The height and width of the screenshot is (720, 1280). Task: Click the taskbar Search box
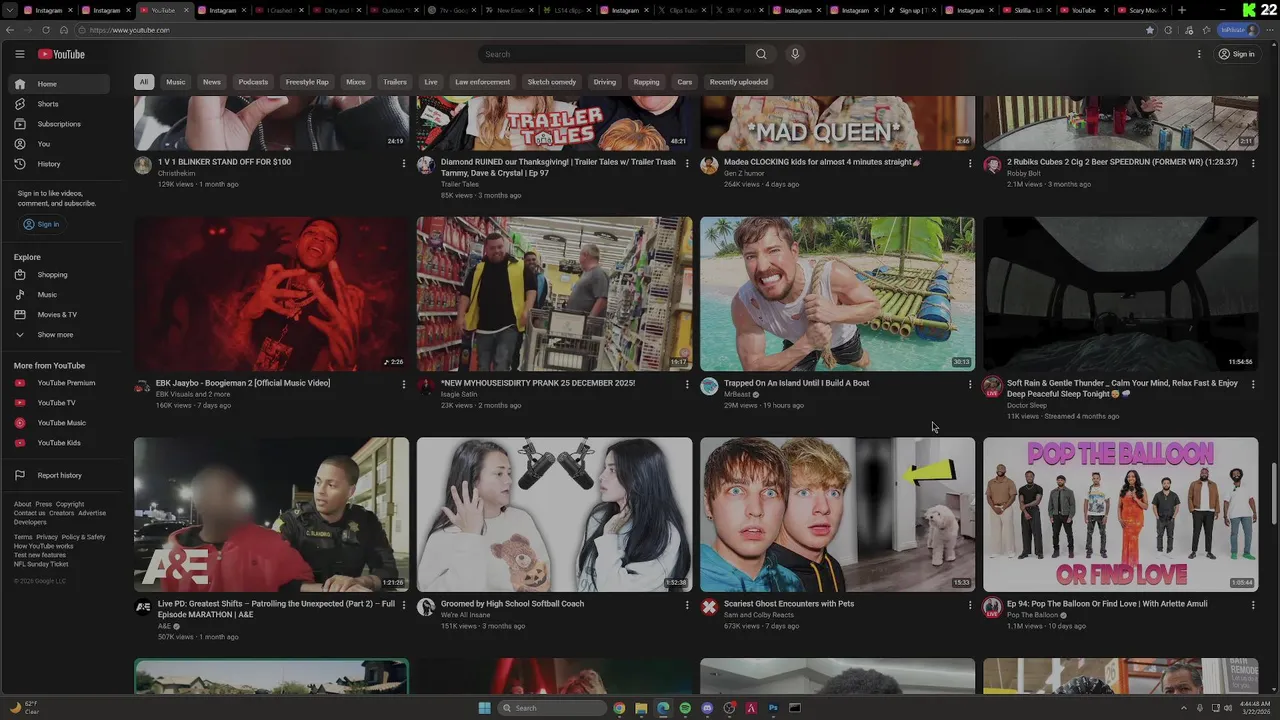point(553,708)
